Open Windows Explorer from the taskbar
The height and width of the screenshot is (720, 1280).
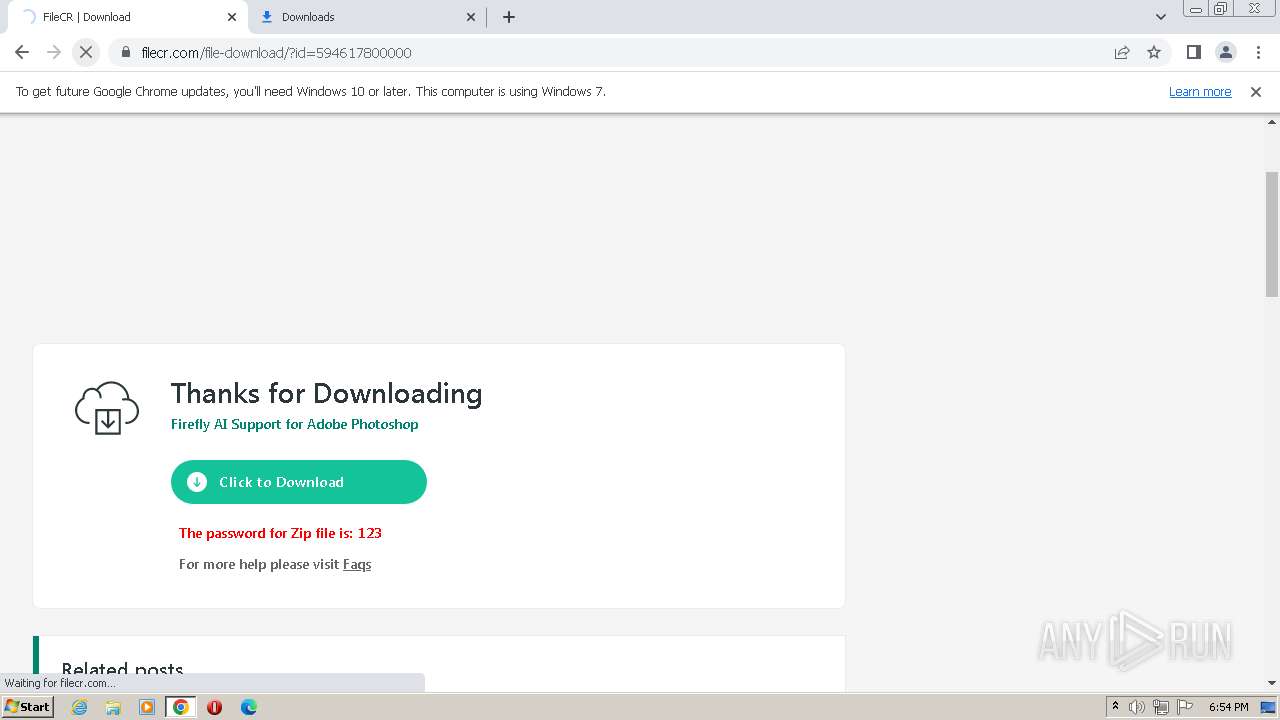(x=113, y=707)
